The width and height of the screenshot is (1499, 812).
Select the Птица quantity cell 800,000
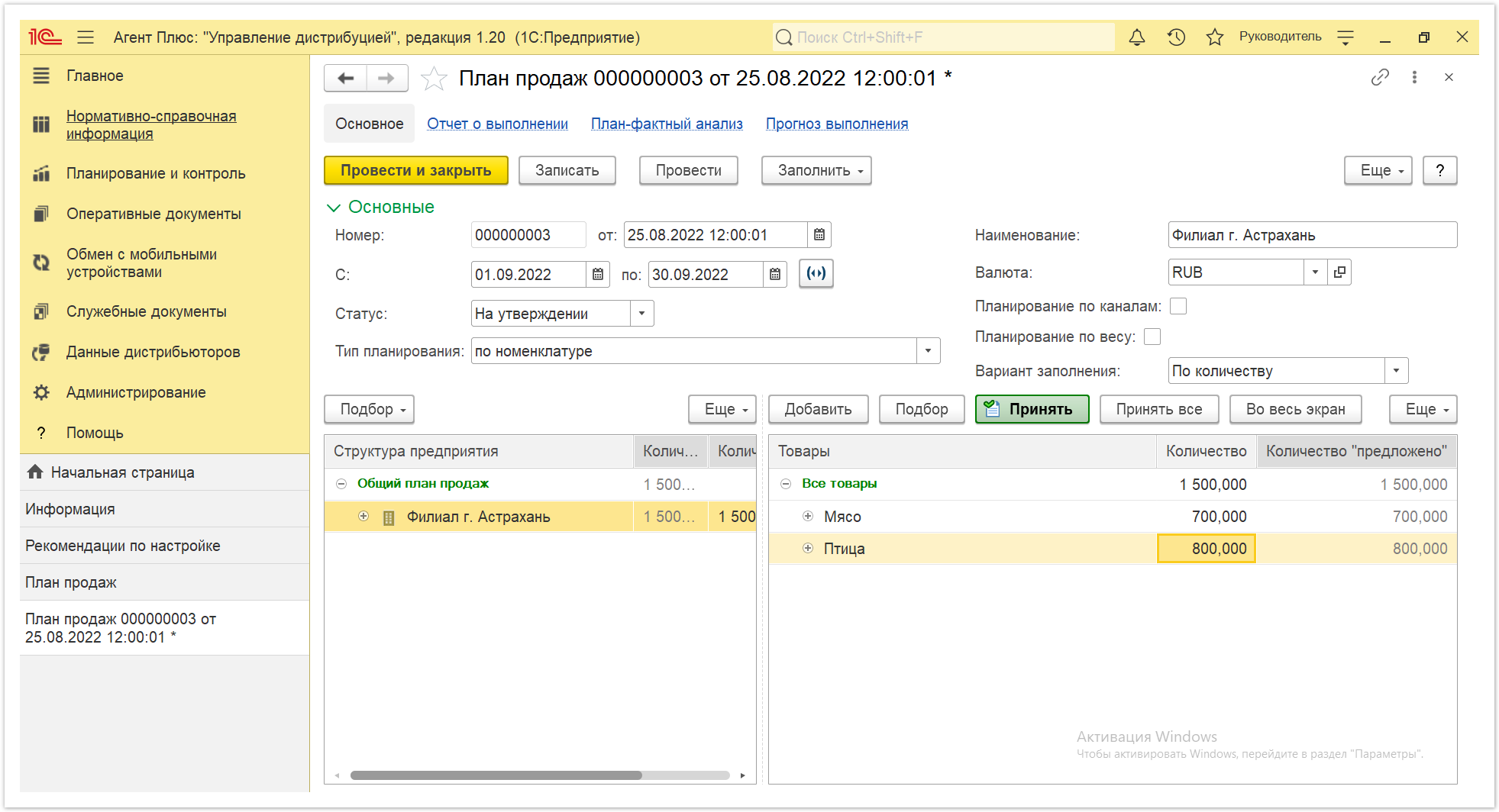(1207, 548)
